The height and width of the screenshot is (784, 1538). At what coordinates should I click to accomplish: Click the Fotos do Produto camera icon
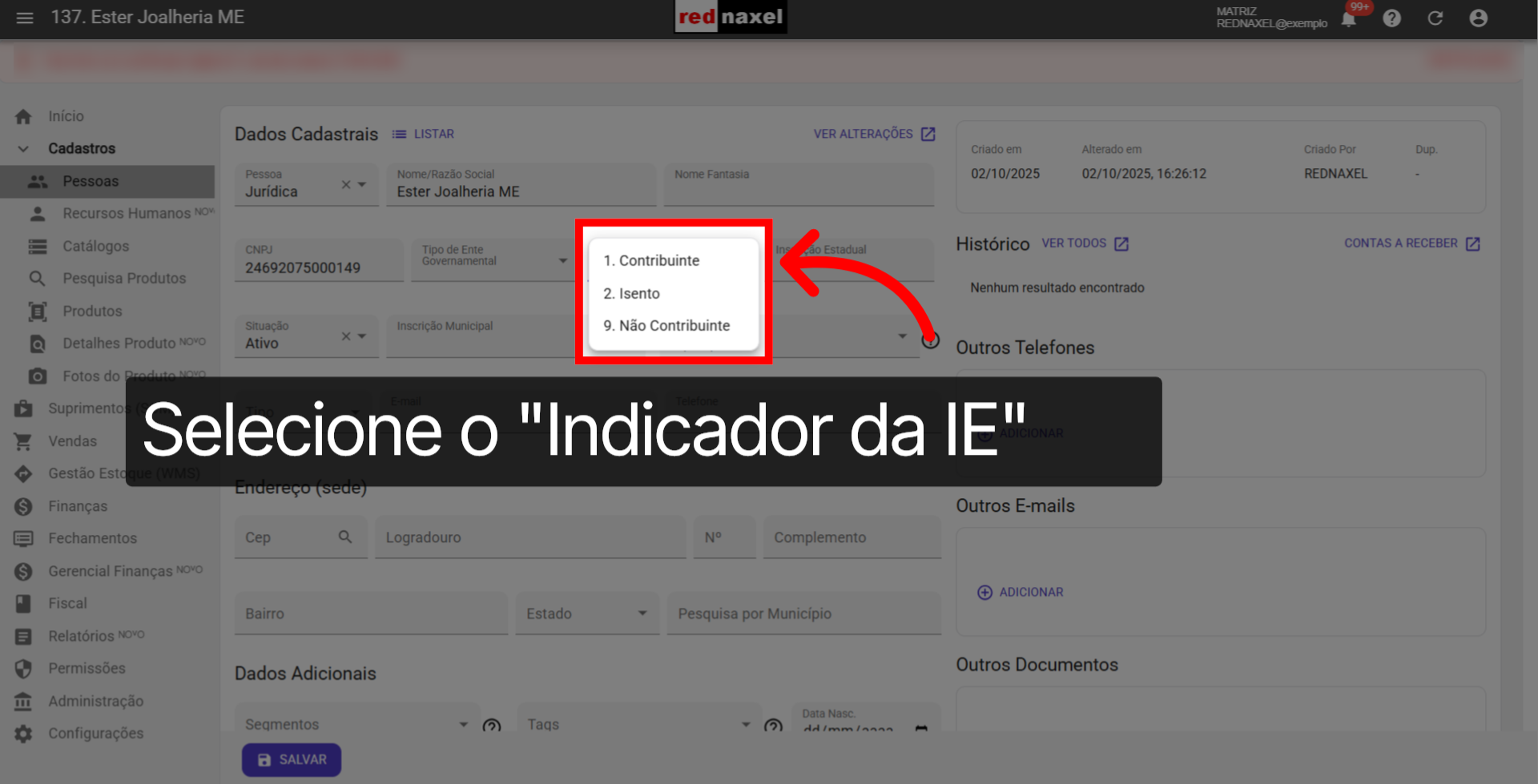[x=37, y=376]
